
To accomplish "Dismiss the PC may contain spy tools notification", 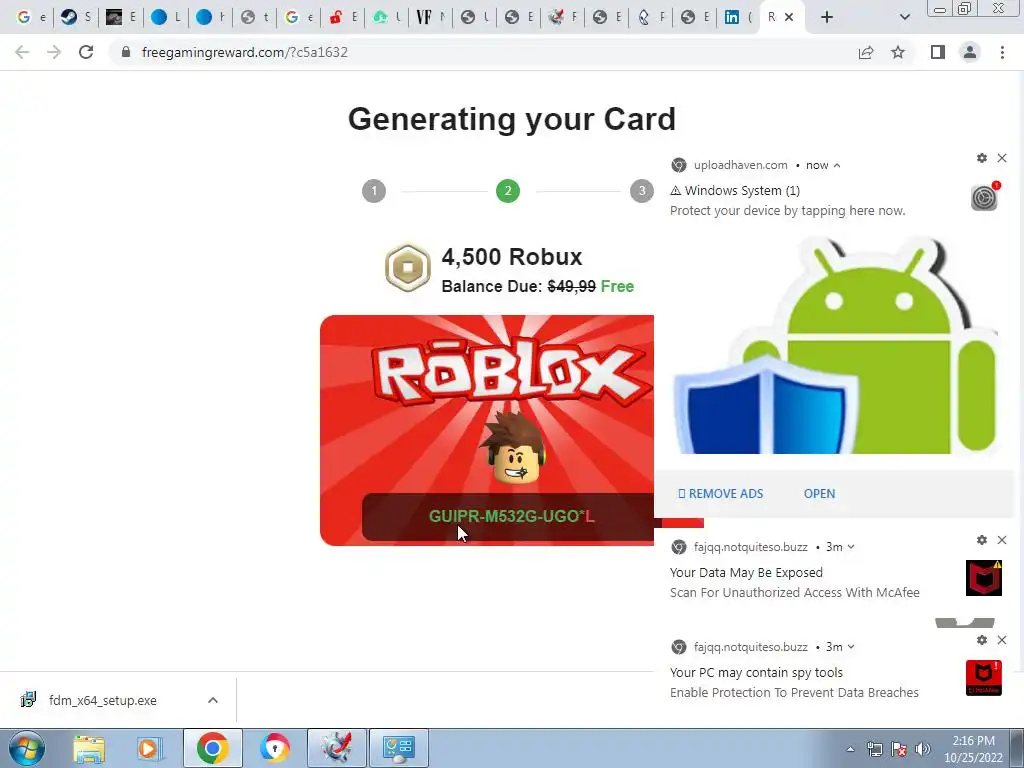I will (x=1002, y=640).
